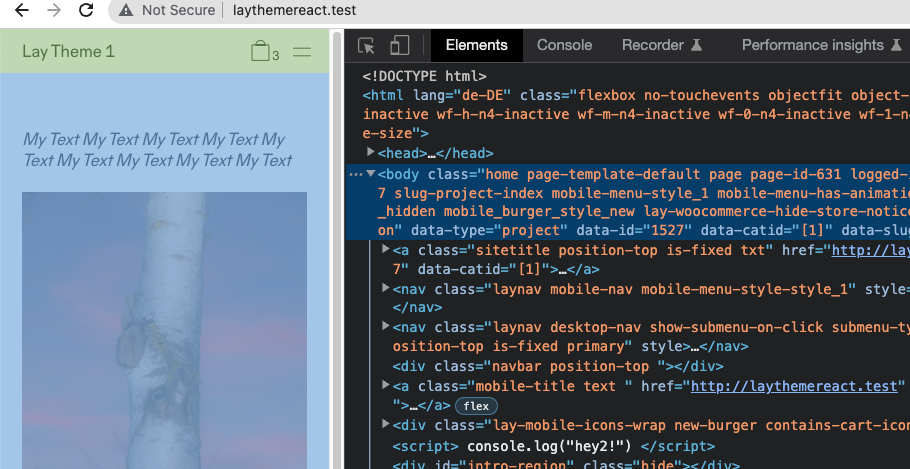Reload the page with refresh icon
The width and height of the screenshot is (910, 469).
[x=87, y=11]
